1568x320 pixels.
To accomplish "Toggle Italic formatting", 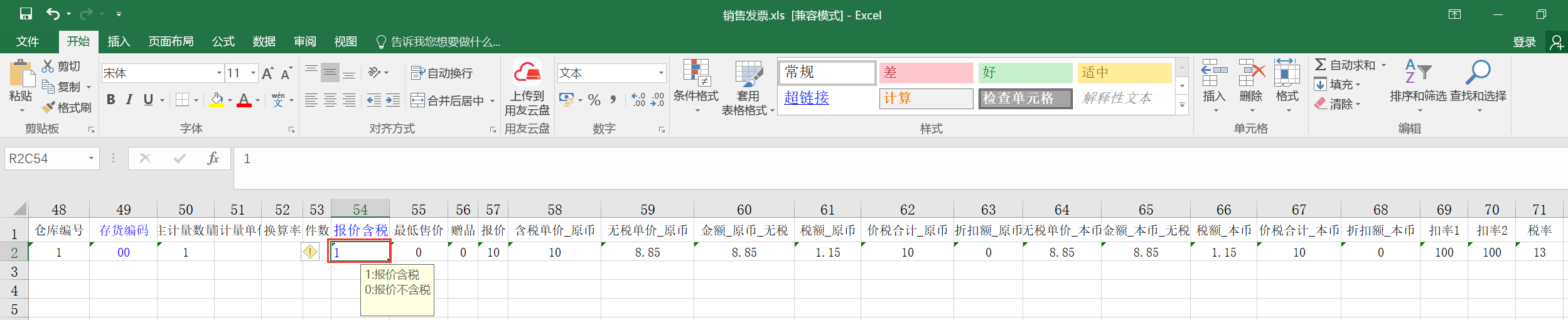I will 129,100.
